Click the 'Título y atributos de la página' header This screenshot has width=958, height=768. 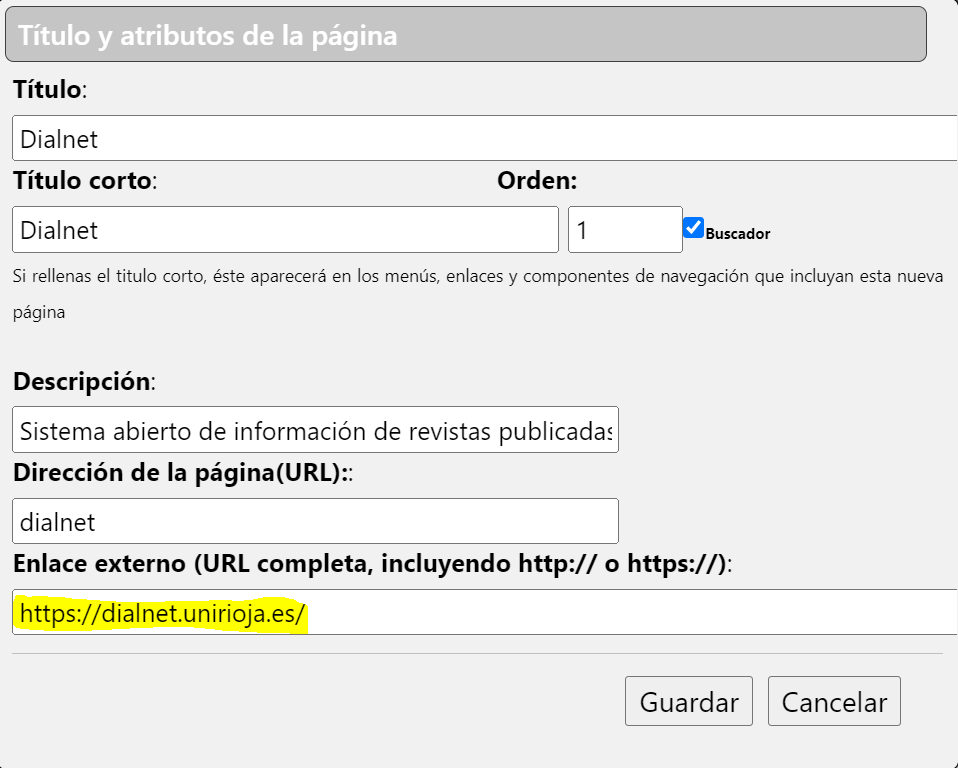click(x=466, y=35)
